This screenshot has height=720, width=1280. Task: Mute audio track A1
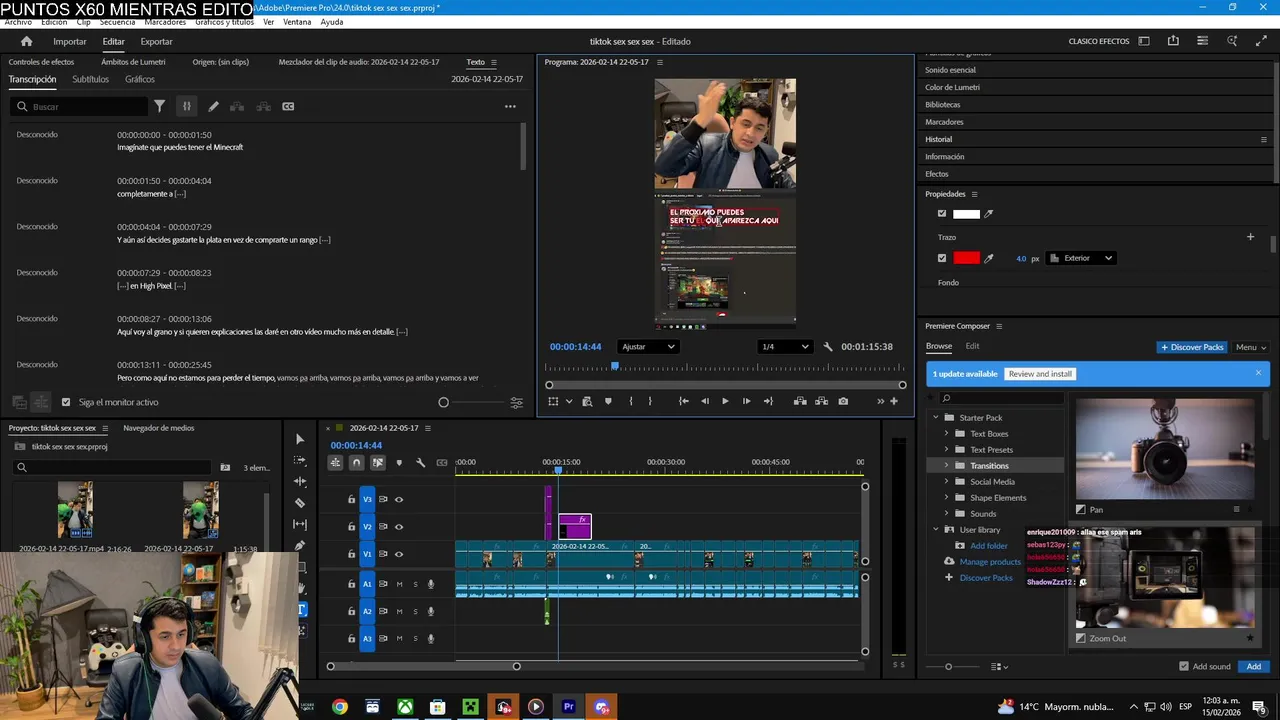pos(399,584)
